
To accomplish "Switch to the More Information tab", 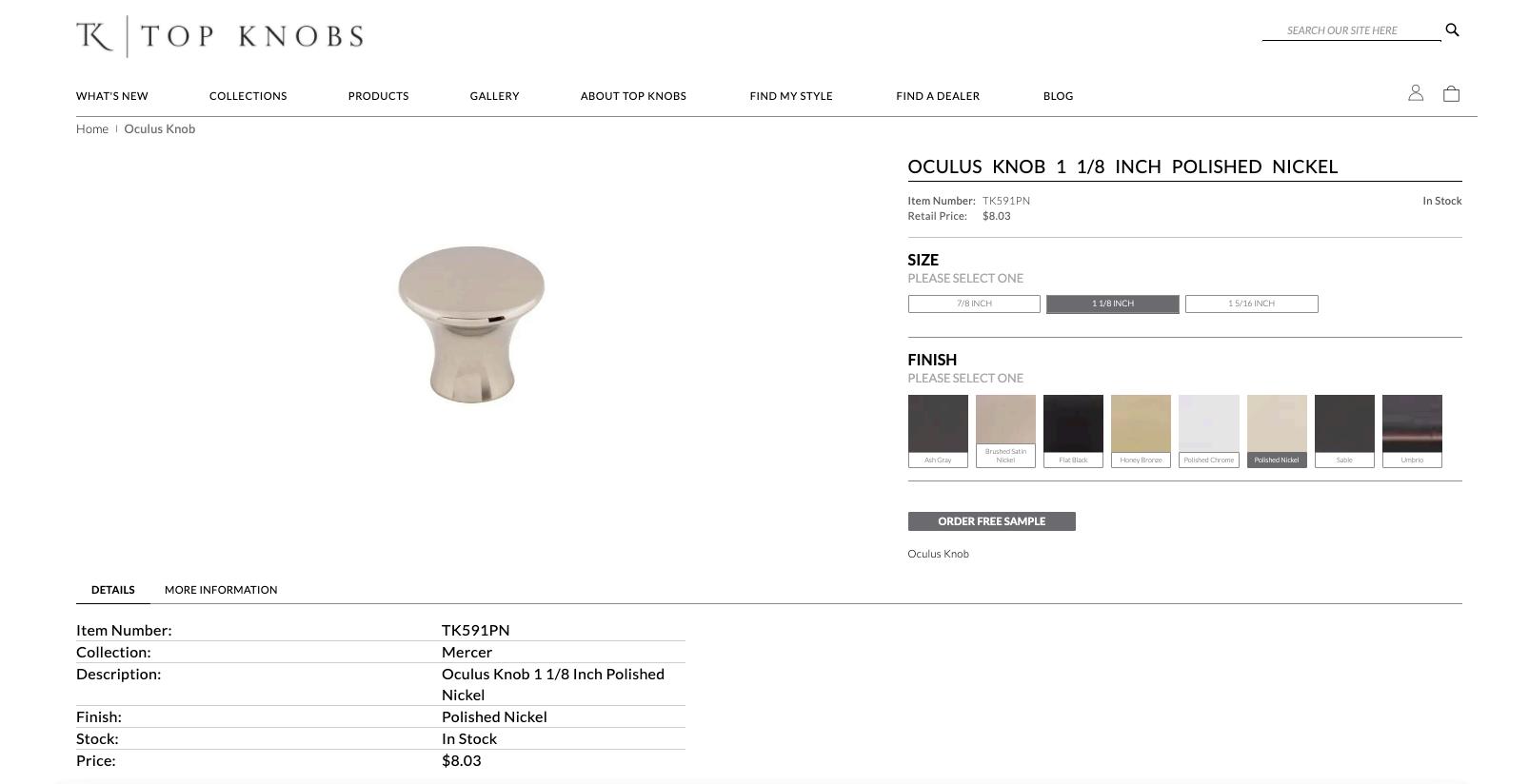I will [221, 590].
